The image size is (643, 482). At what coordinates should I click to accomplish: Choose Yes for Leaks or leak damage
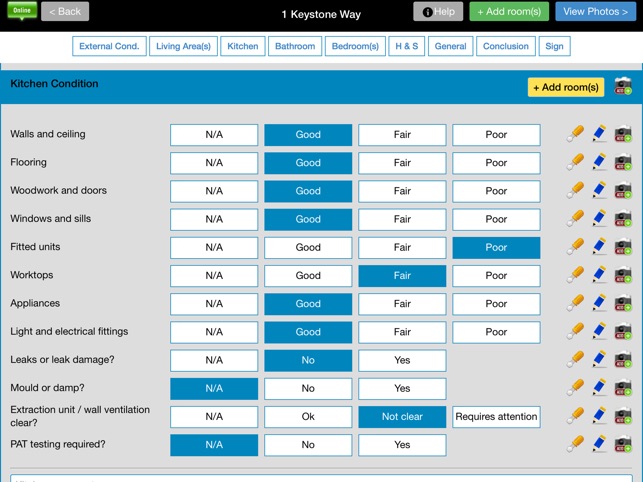point(402,360)
